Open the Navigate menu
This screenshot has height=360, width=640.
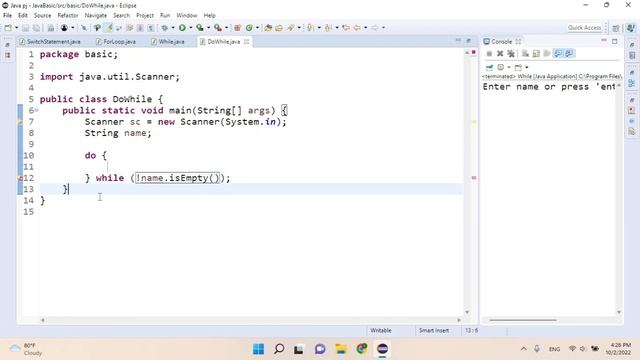[96, 16]
